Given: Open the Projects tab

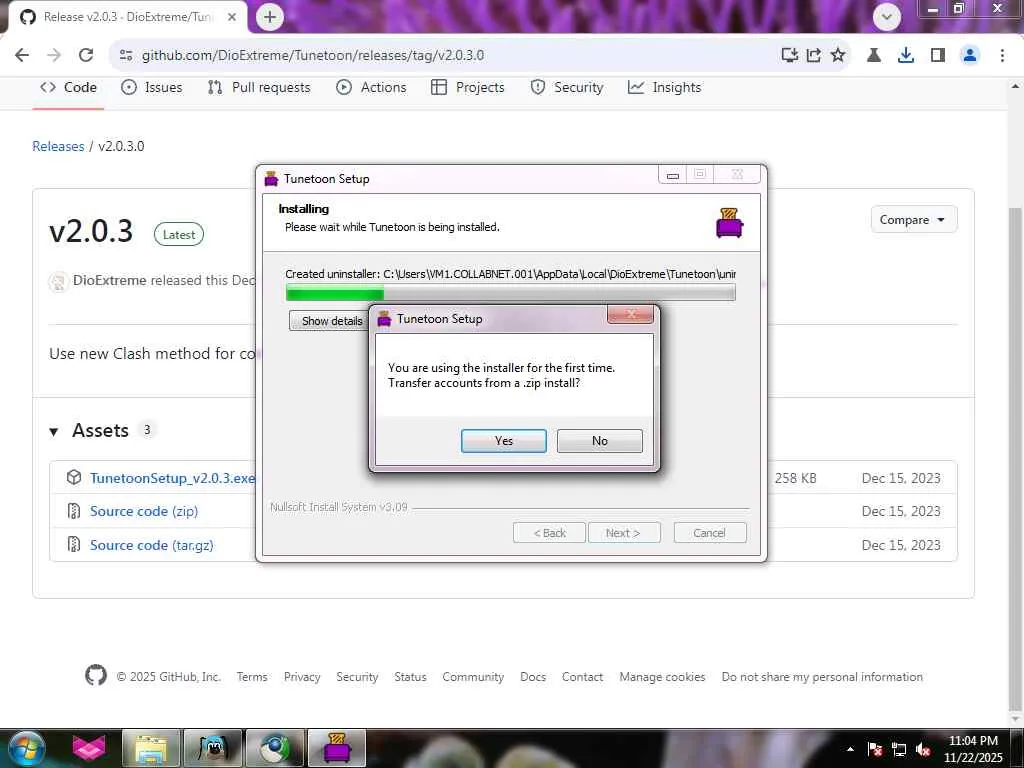Looking at the screenshot, I should pos(468,88).
